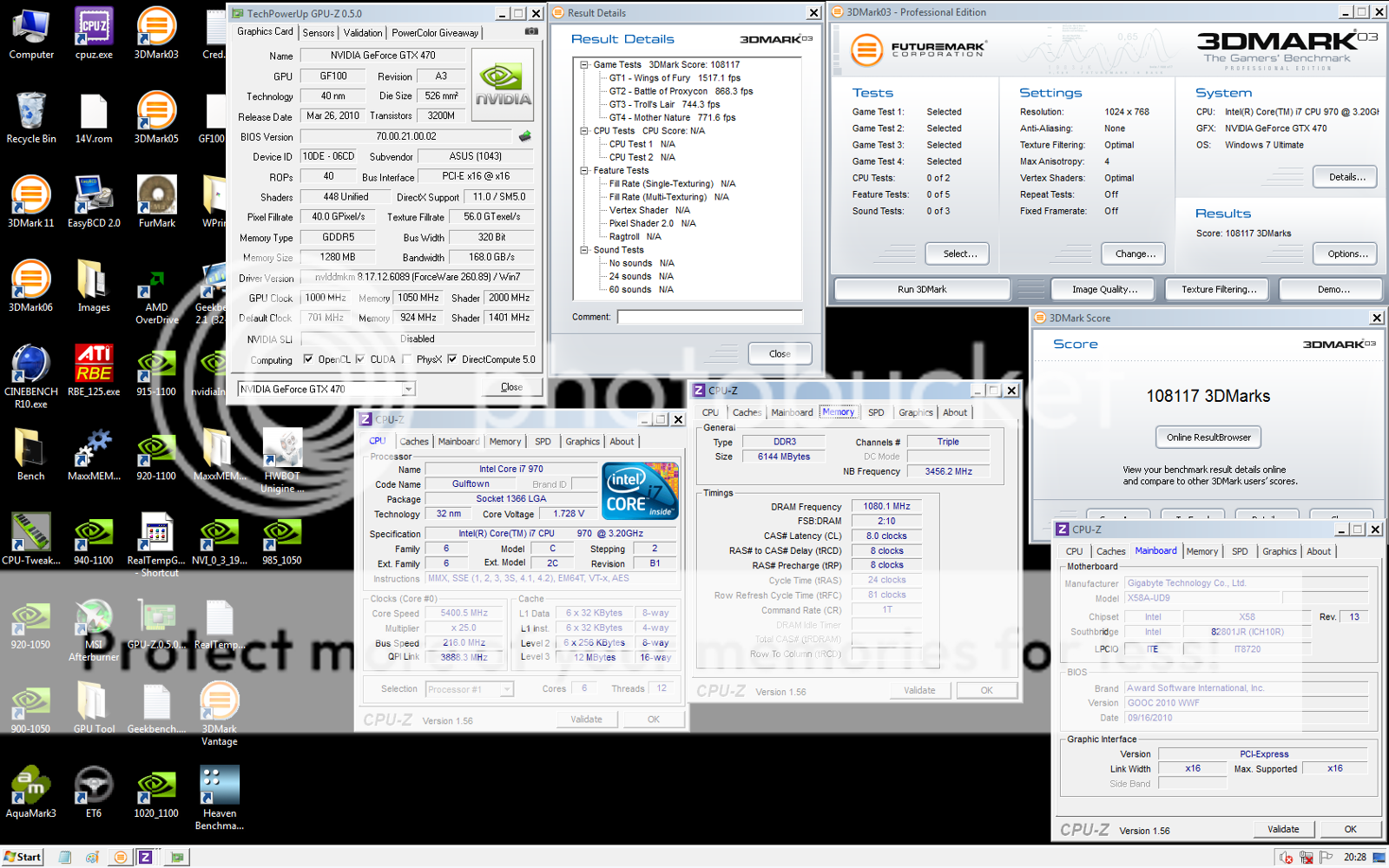Open the Bench folder icon
This screenshot has width=1389, height=868.
(31, 455)
